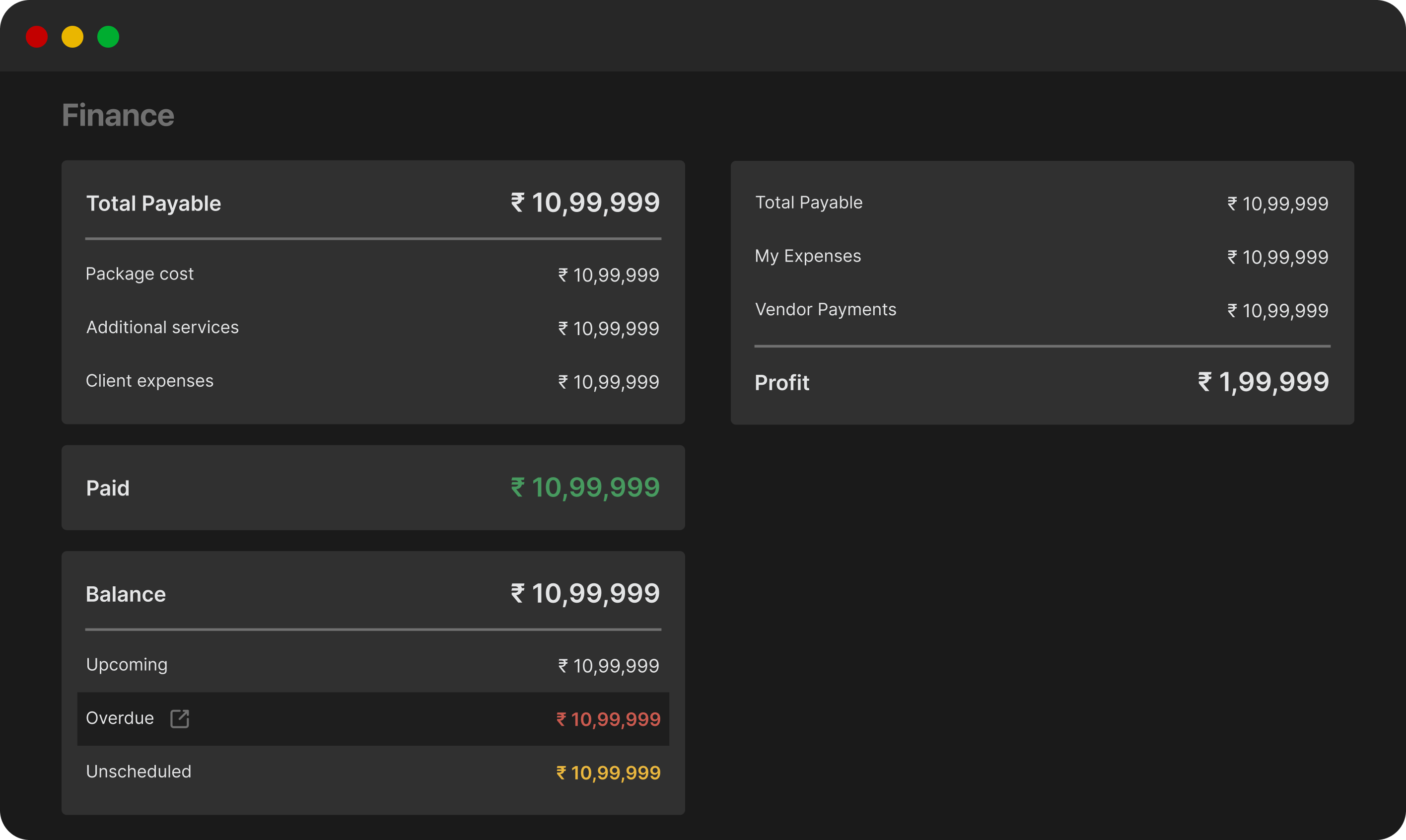Click the Client expenses label
This screenshot has width=1406, height=840.
[x=149, y=381]
